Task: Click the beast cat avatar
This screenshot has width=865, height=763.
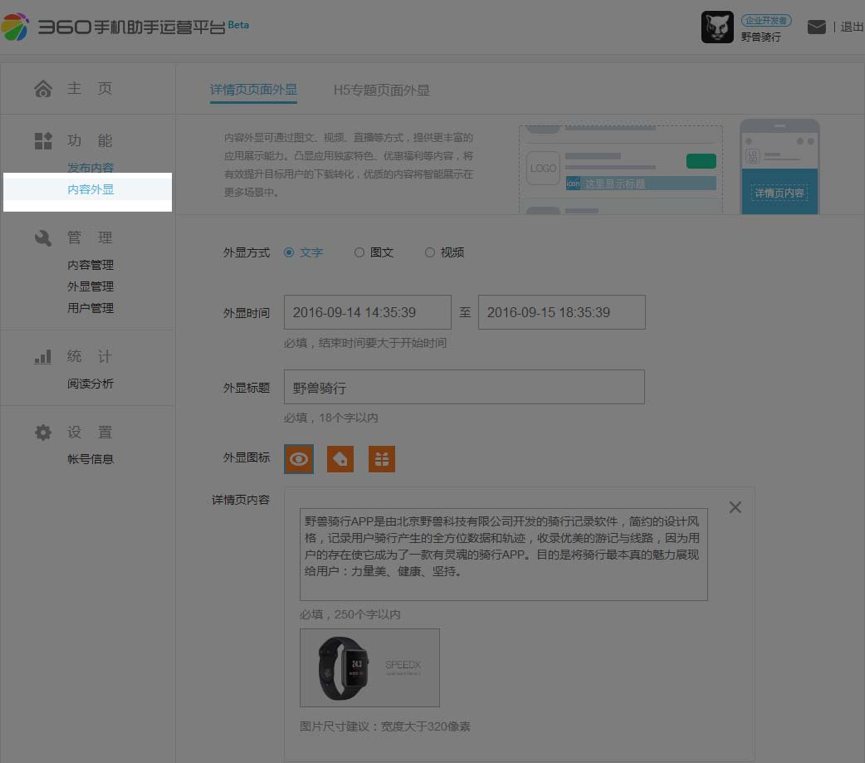Action: (x=717, y=26)
